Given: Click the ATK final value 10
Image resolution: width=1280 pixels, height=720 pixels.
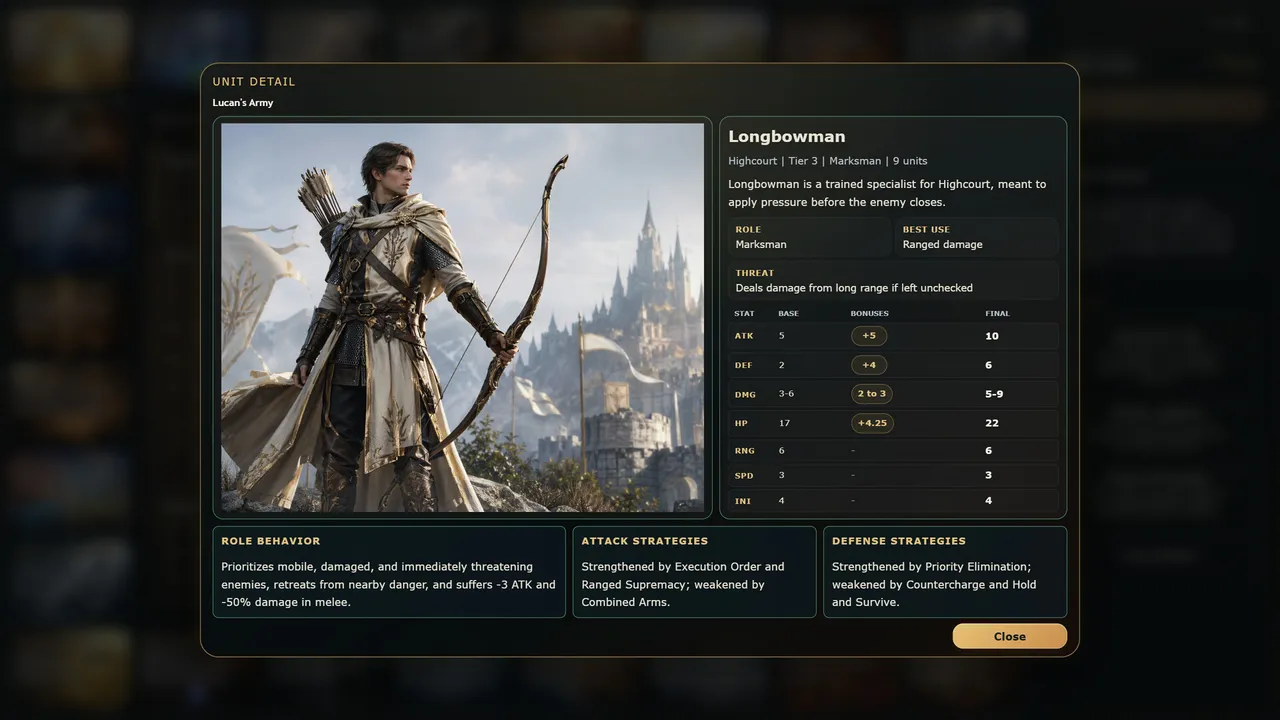Looking at the screenshot, I should pyautogui.click(x=992, y=336).
